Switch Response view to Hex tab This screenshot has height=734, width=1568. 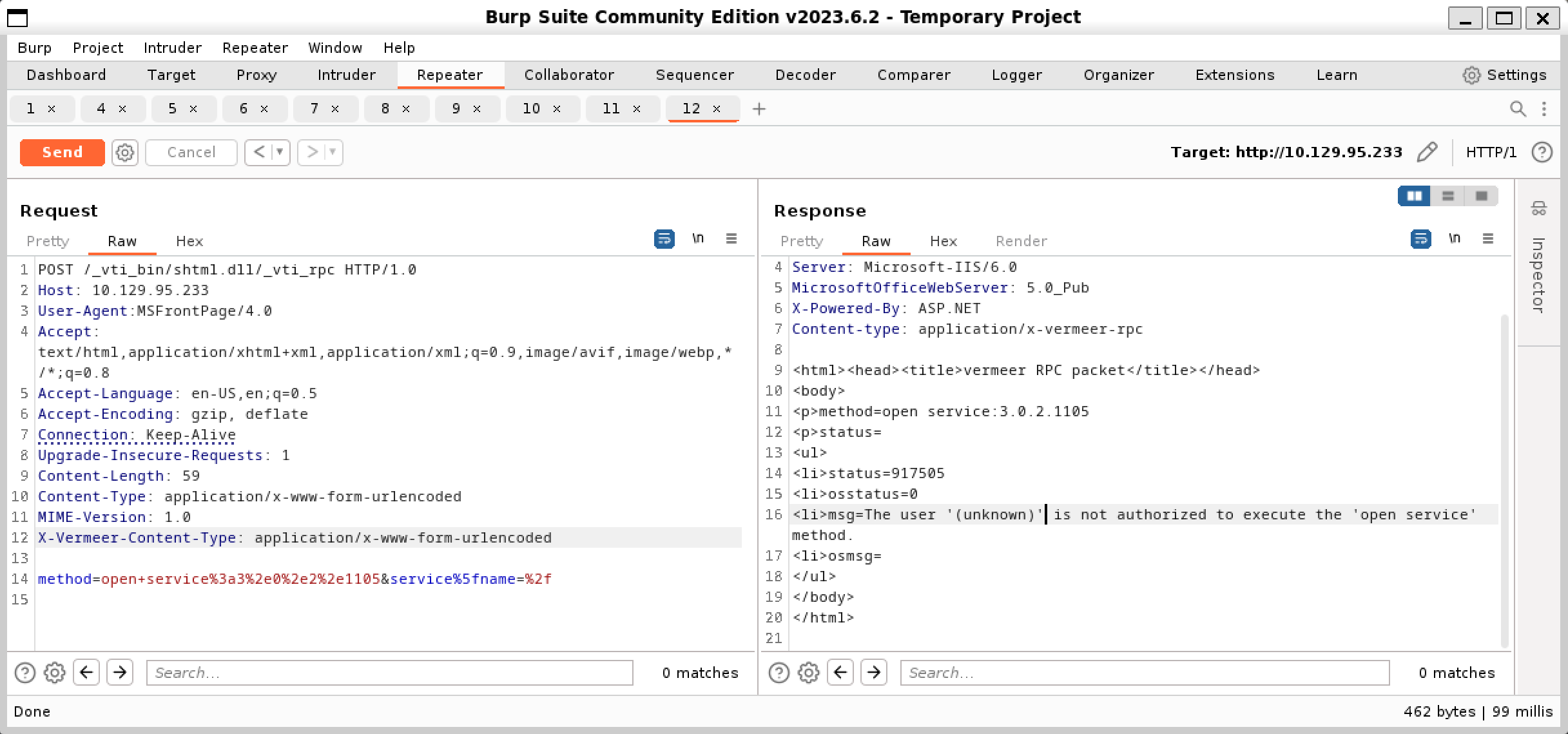point(943,241)
